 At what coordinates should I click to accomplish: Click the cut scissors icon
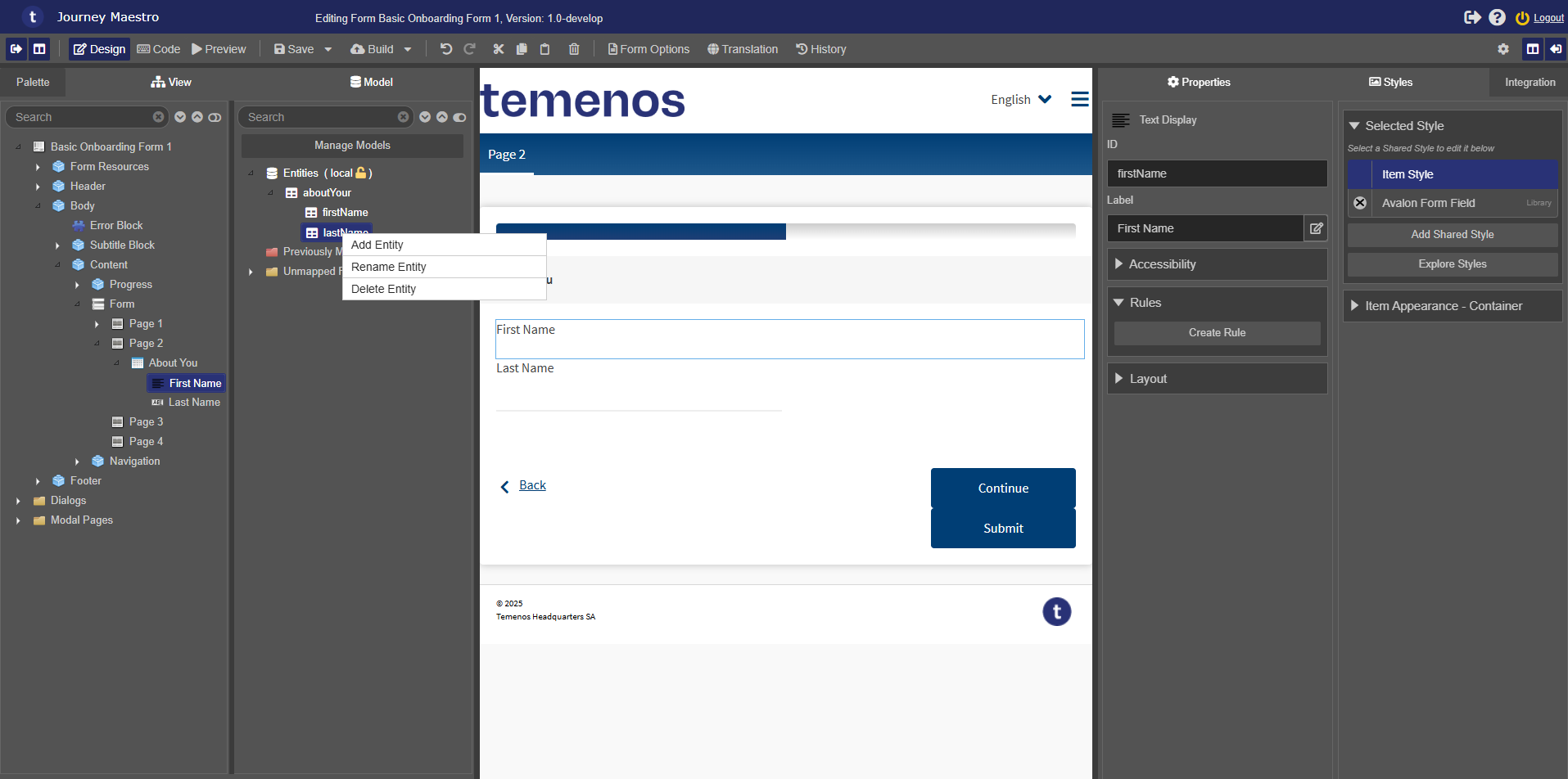[x=498, y=49]
